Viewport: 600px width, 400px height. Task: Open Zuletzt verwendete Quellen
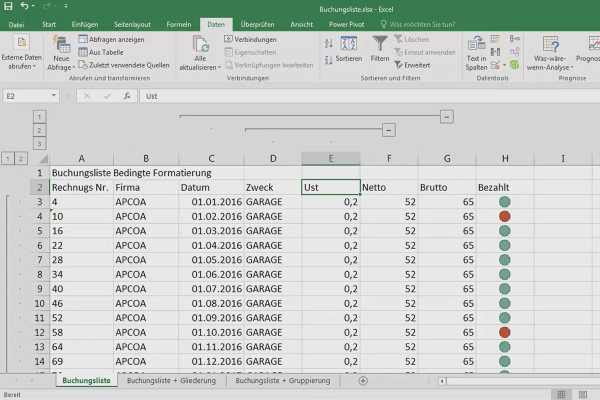[x=124, y=65]
